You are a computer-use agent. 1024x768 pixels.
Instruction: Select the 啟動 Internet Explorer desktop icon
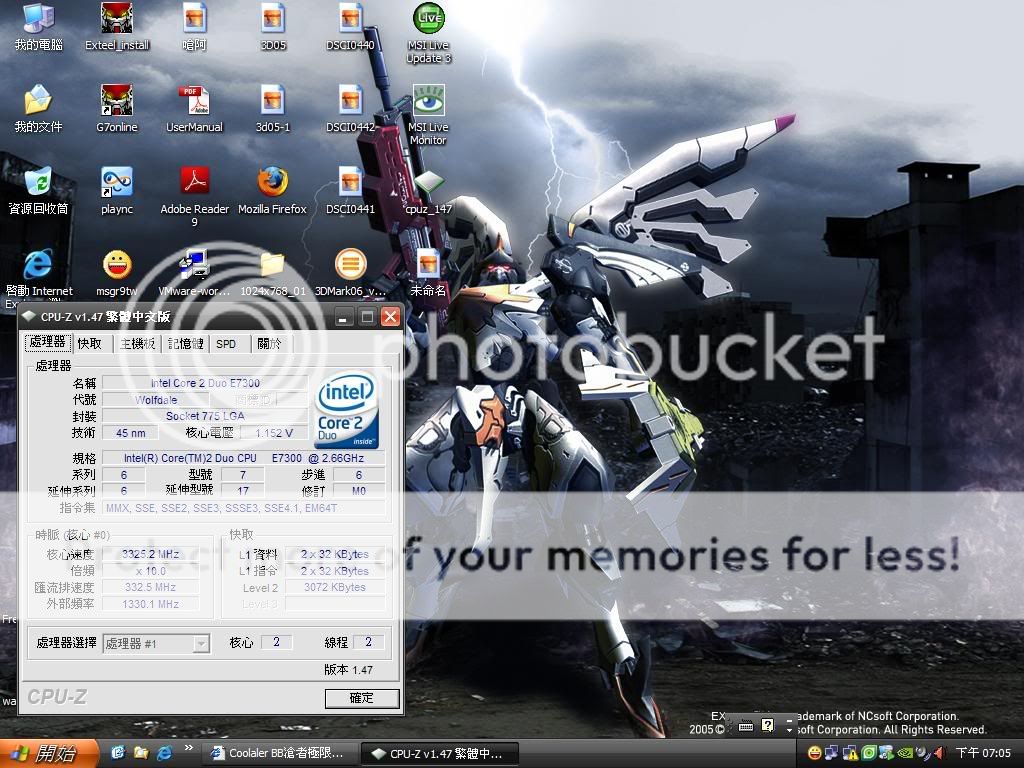click(39, 278)
